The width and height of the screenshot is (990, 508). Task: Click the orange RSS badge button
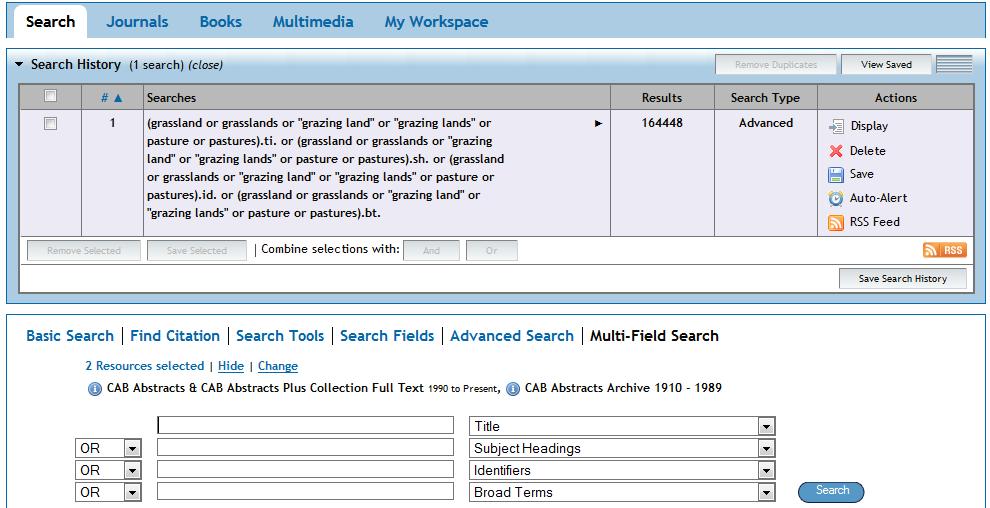point(945,250)
